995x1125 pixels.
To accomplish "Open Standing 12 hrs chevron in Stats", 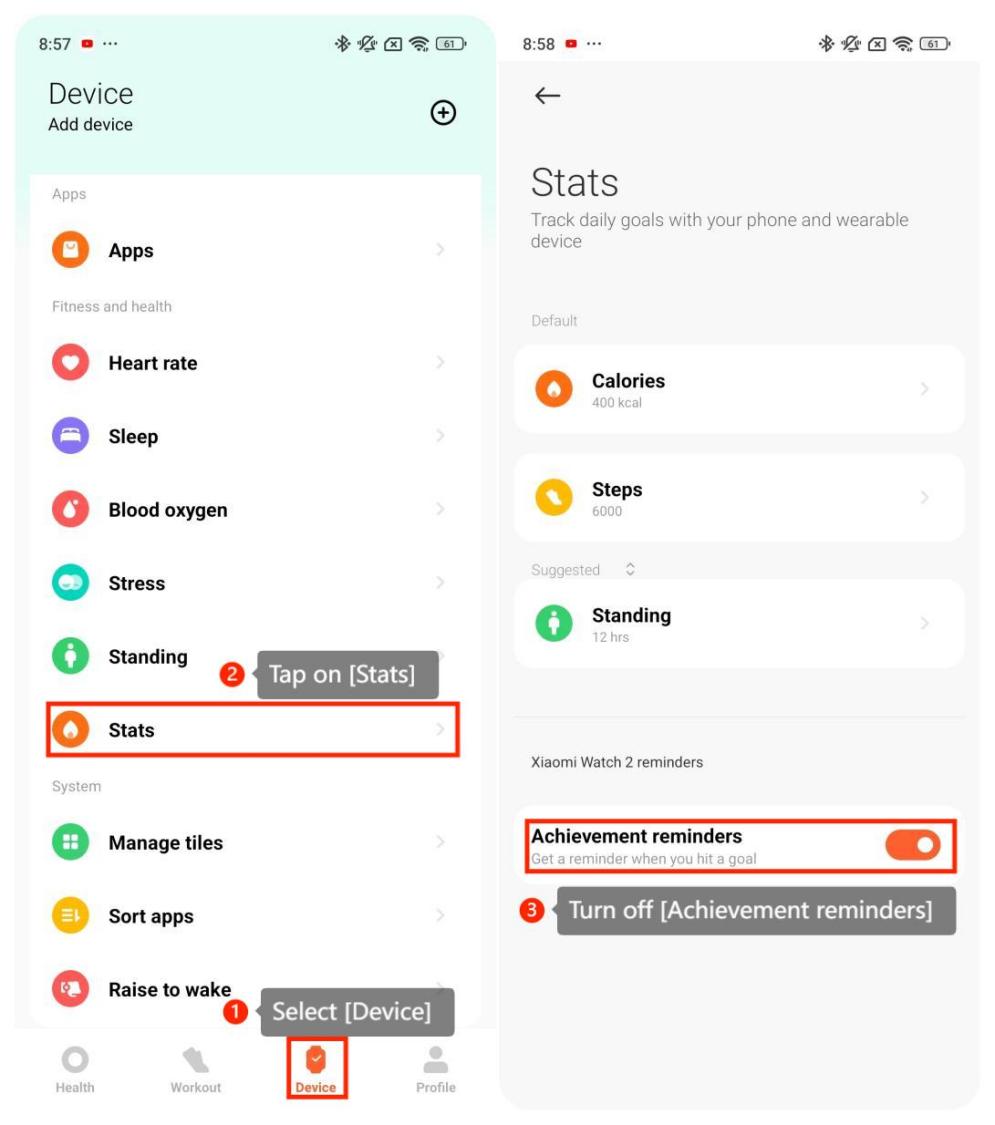I will (x=925, y=623).
